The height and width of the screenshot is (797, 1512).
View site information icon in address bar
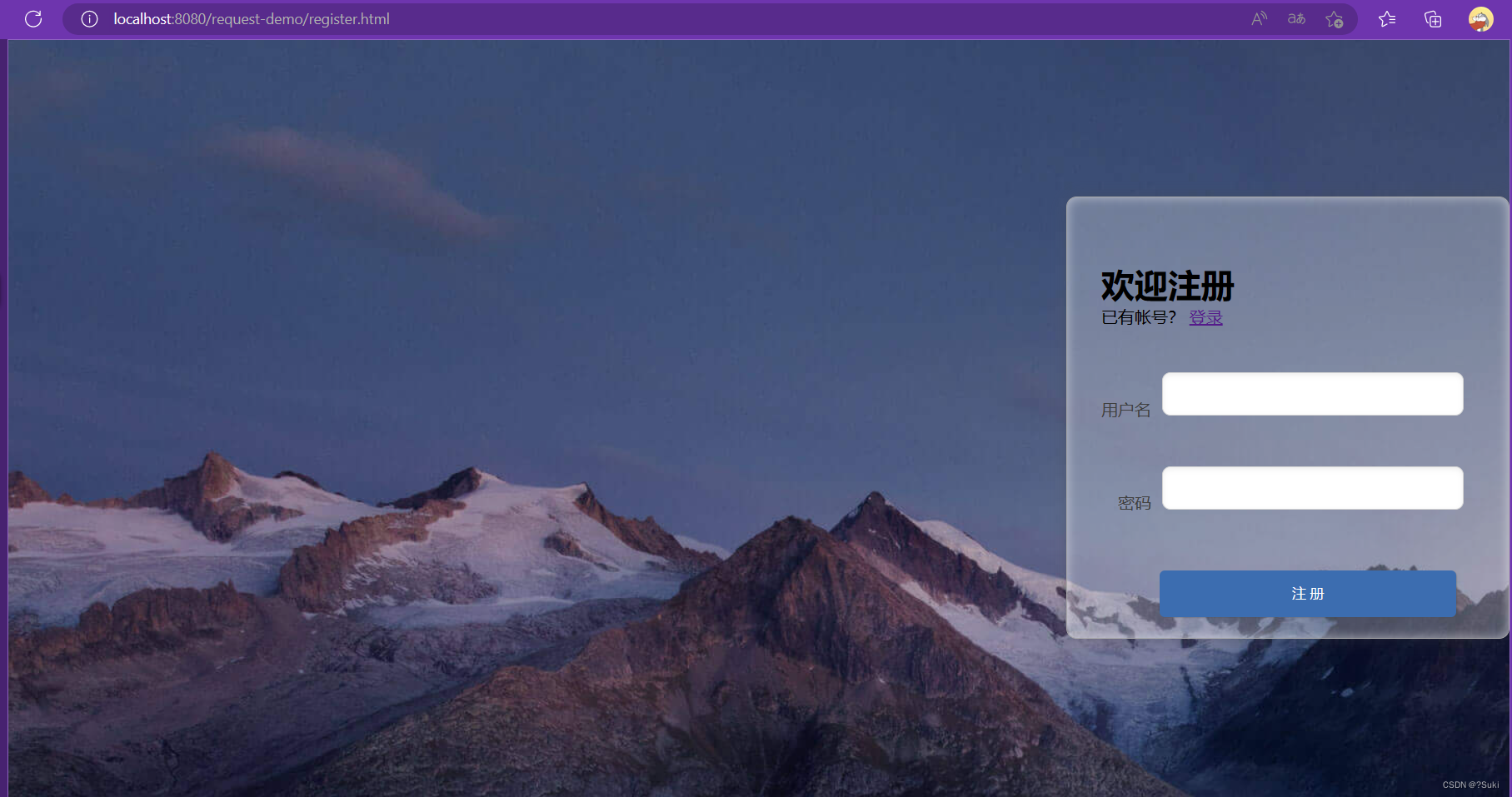click(x=89, y=18)
